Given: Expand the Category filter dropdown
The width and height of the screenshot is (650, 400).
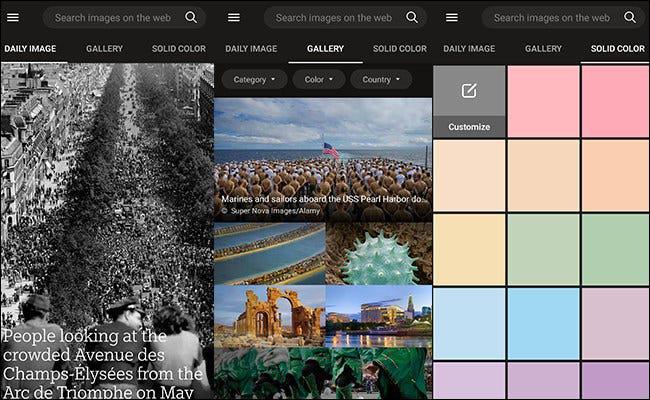Looking at the screenshot, I should [254, 79].
